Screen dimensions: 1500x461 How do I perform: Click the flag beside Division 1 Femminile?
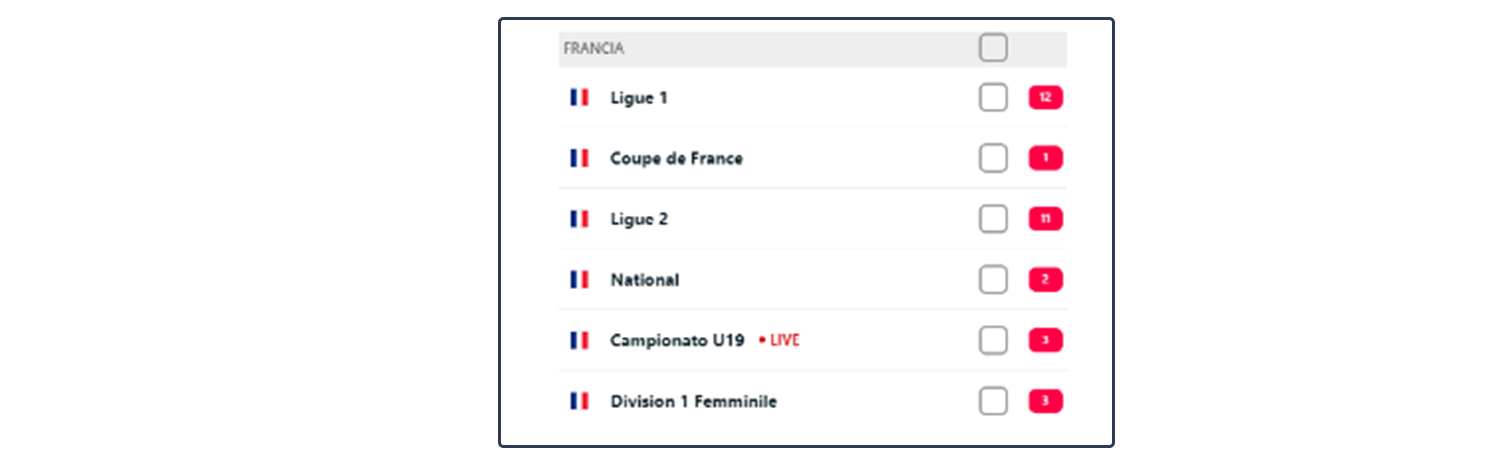[x=579, y=401]
